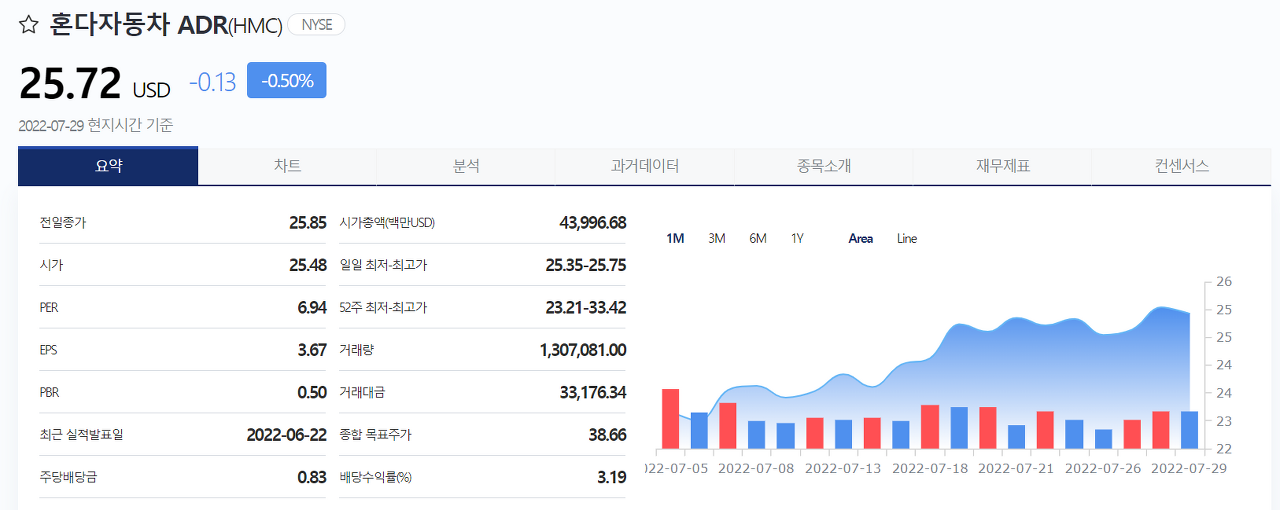Click the EPS value 3.67
1280x510 pixels.
(x=312, y=350)
